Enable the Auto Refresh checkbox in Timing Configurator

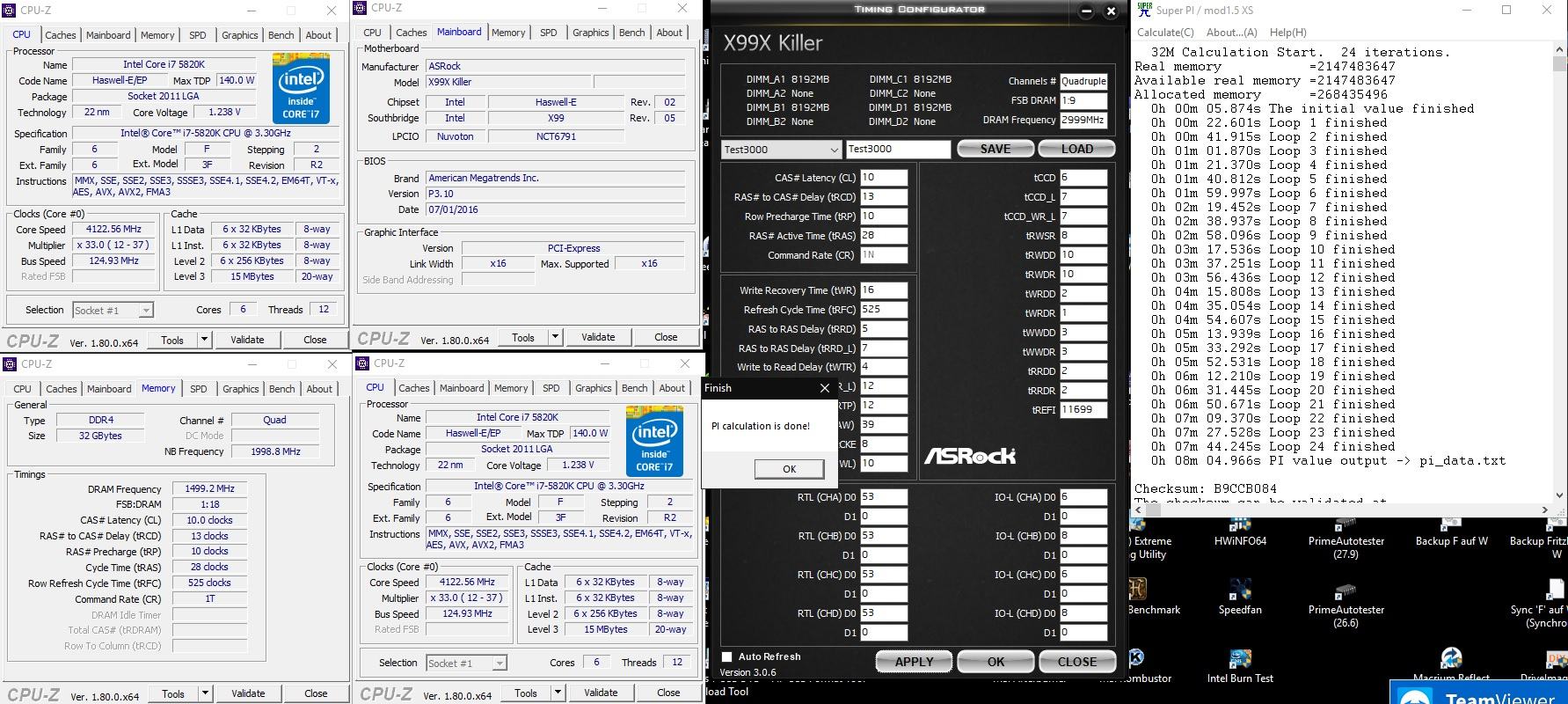pyautogui.click(x=727, y=656)
